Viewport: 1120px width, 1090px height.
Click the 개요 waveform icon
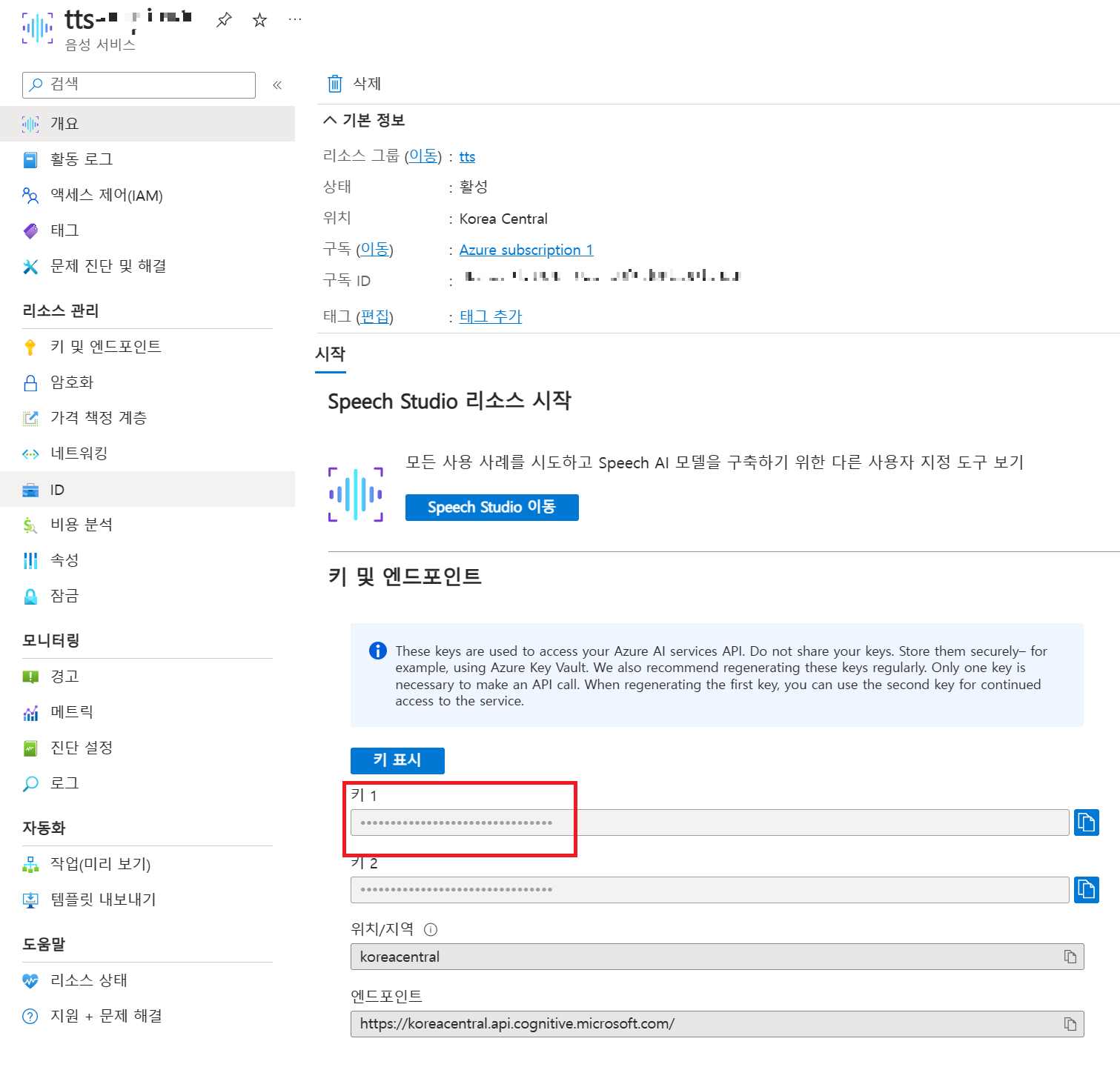(30, 124)
